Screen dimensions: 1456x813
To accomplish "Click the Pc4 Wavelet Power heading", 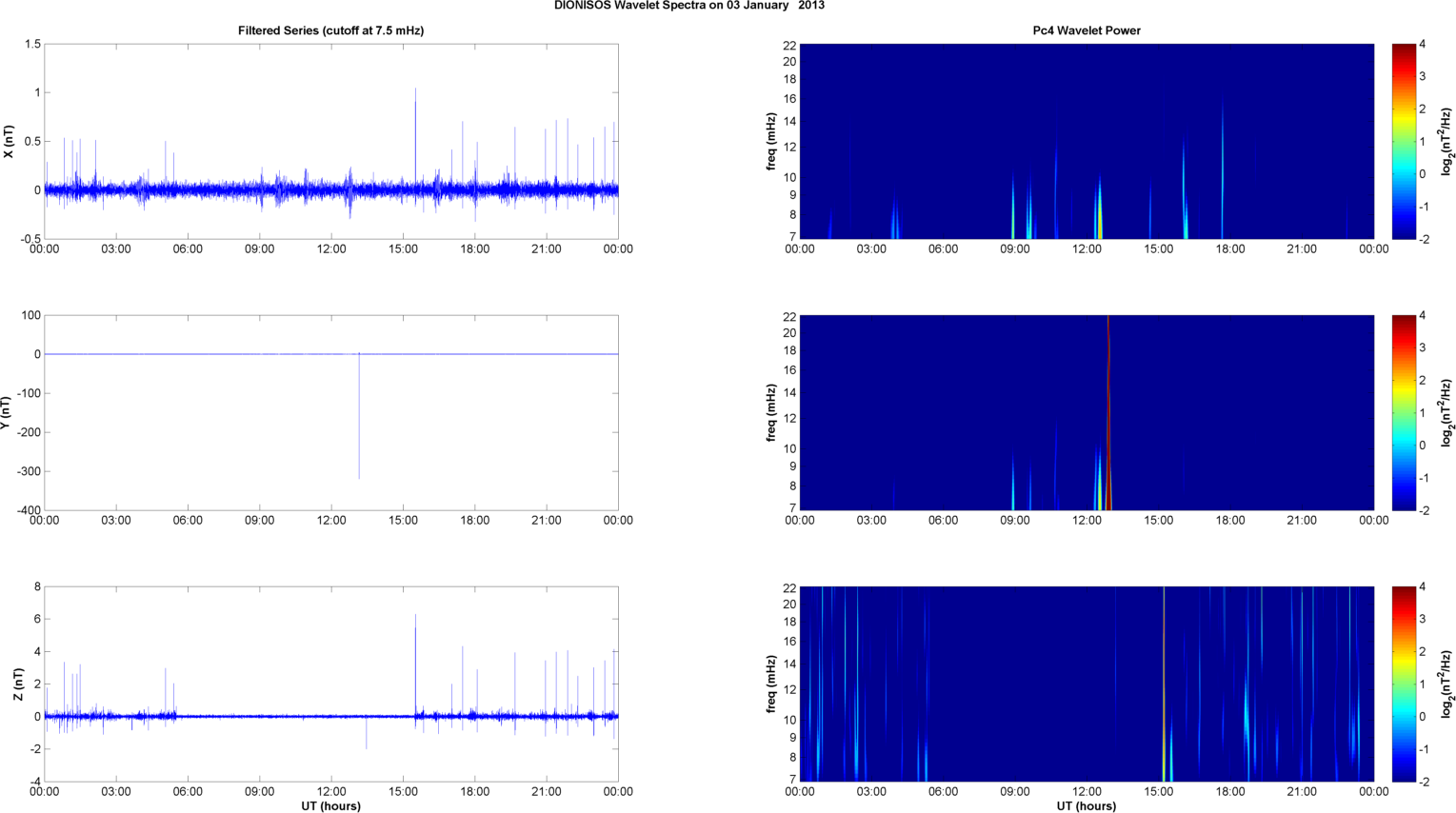I will click(1087, 30).
